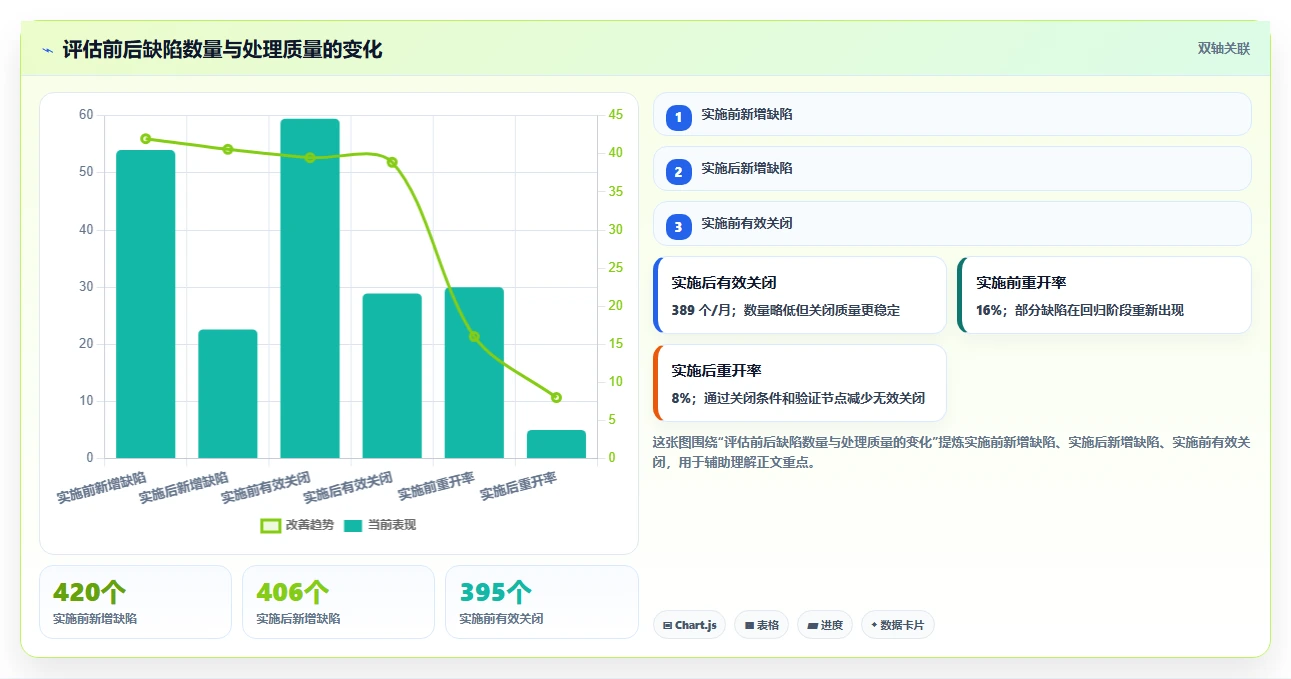
Task: Click the shortest bar 实施后重开率
Action: (x=556, y=444)
